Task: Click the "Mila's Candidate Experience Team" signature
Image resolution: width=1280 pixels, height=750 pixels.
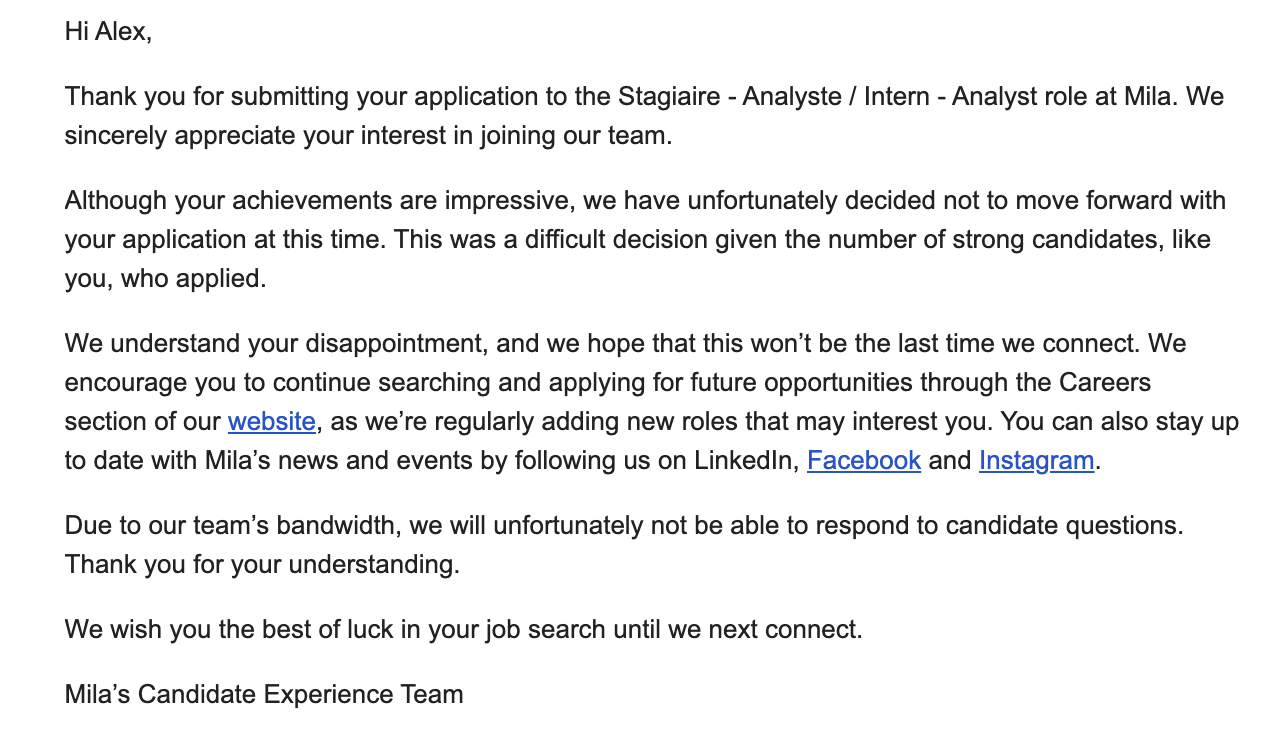Action: point(264,694)
